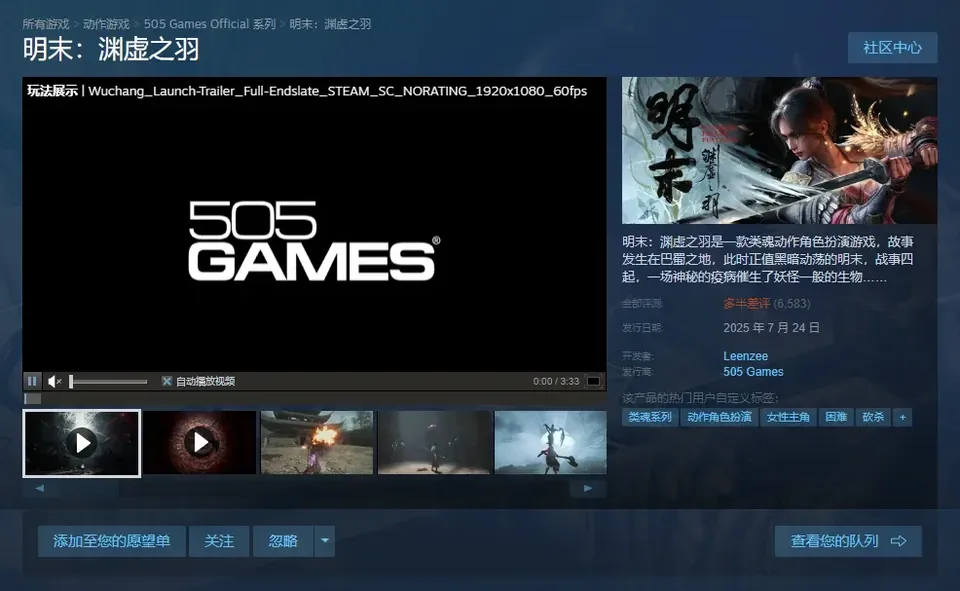The height and width of the screenshot is (591, 960).
Task: Open 社区中心 community hub
Action: point(893,48)
